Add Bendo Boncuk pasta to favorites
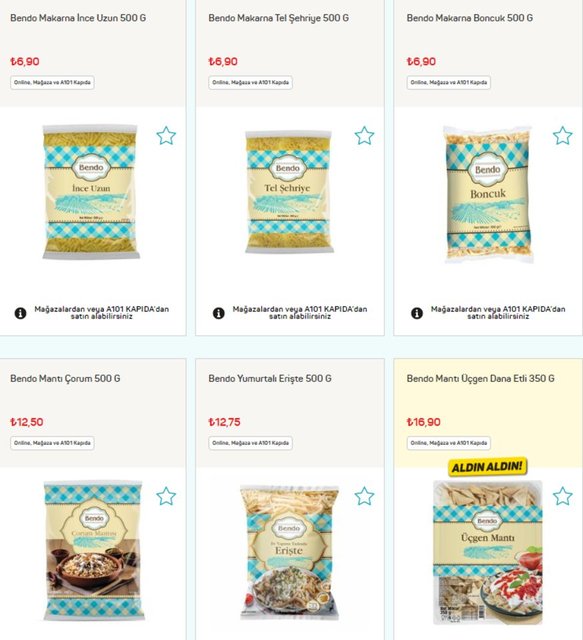The height and width of the screenshot is (640, 583). pyautogui.click(x=563, y=136)
